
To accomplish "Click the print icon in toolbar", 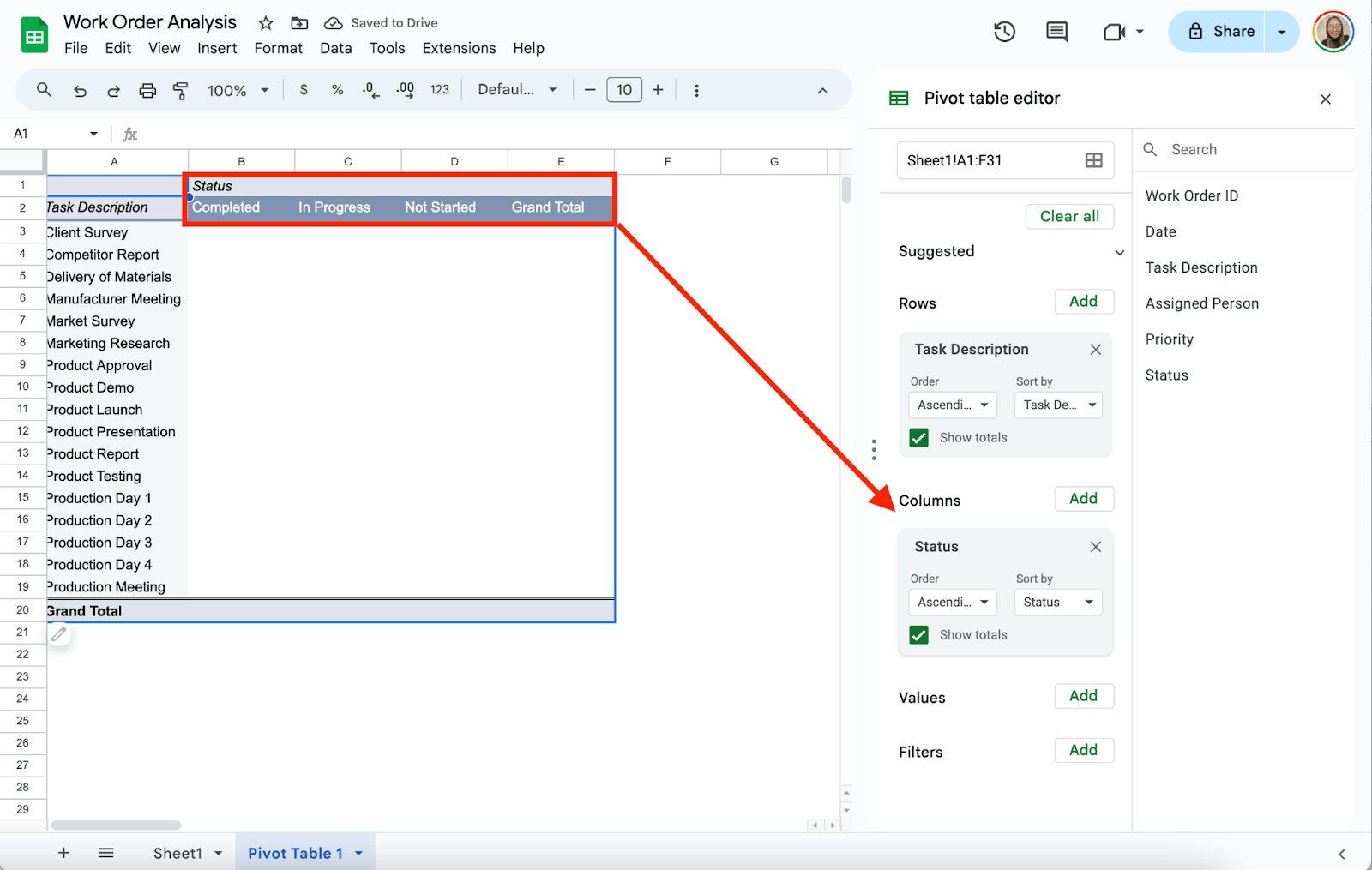I will click(147, 90).
